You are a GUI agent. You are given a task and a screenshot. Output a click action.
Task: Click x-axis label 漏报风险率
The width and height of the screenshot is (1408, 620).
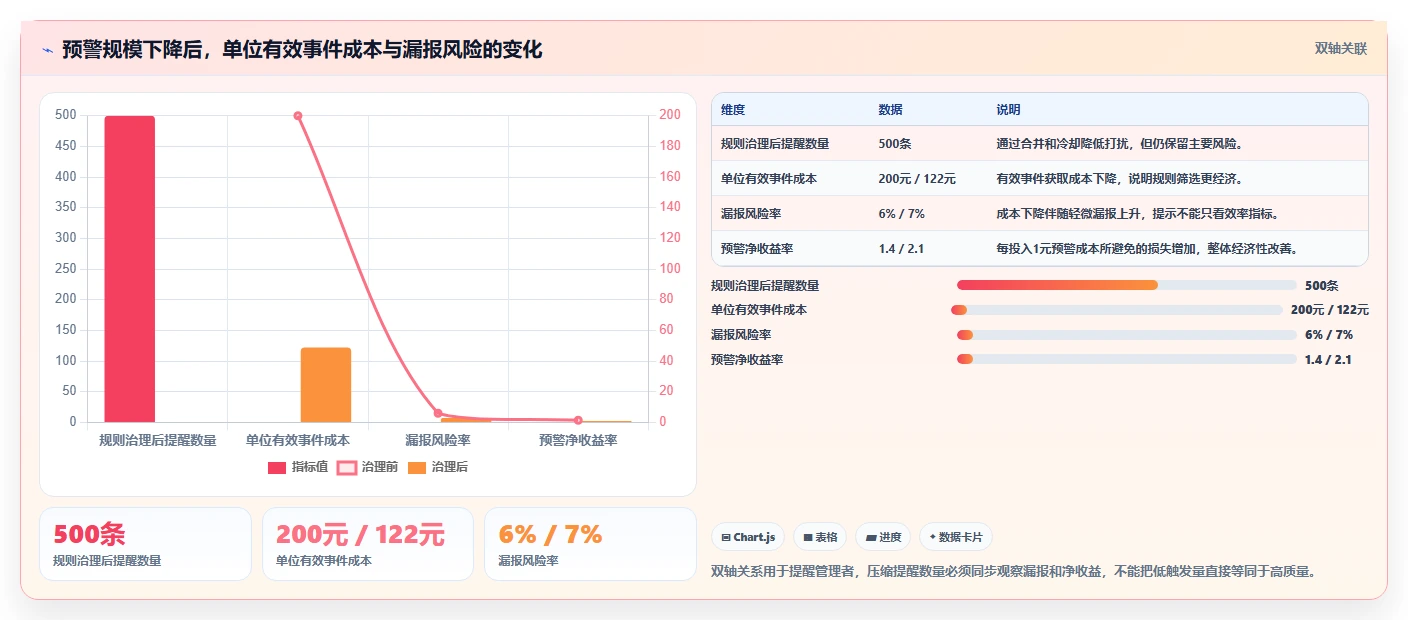[x=438, y=440]
